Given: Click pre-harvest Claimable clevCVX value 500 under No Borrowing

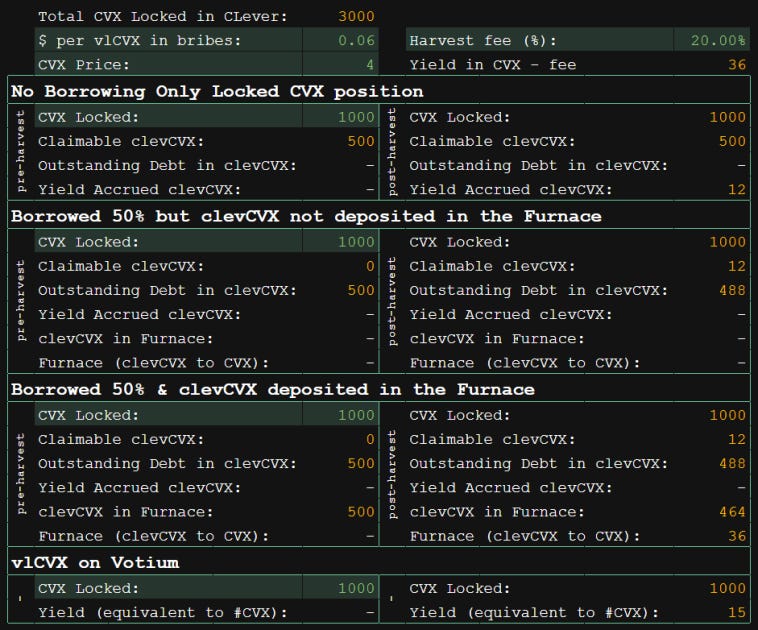Looking at the screenshot, I should (x=361, y=141).
